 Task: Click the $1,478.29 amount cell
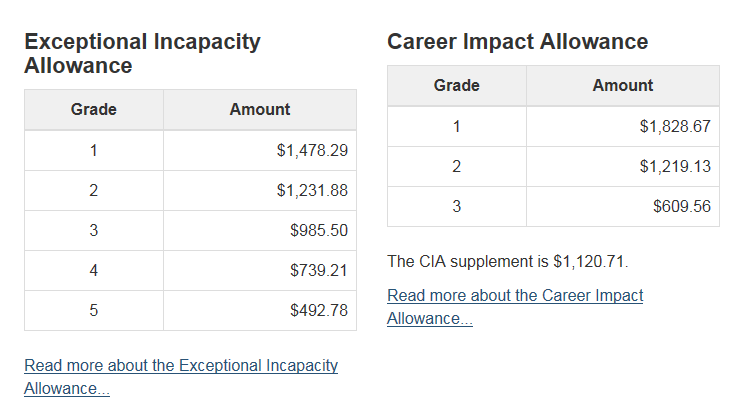pyautogui.click(x=260, y=150)
